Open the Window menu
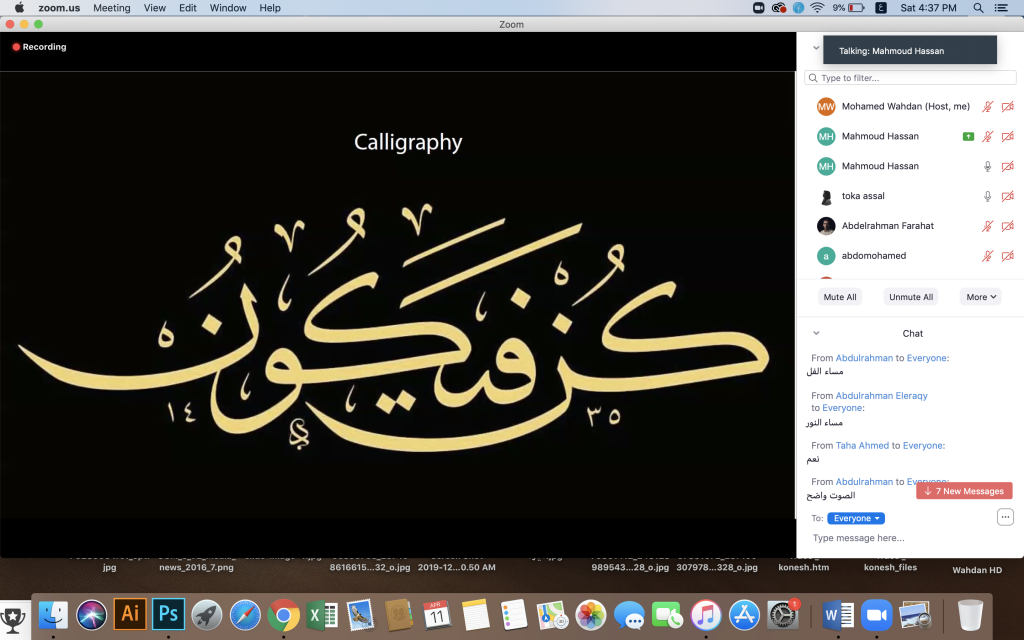 (228, 8)
